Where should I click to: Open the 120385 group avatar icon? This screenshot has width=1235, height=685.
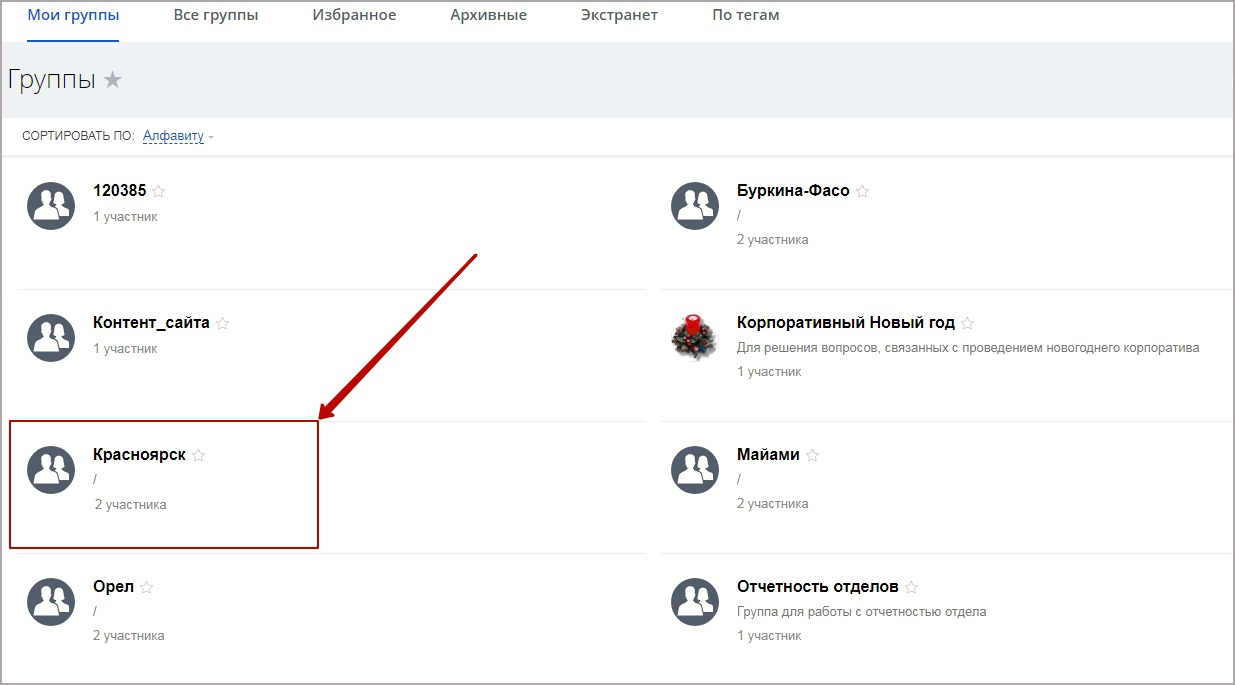click(51, 206)
